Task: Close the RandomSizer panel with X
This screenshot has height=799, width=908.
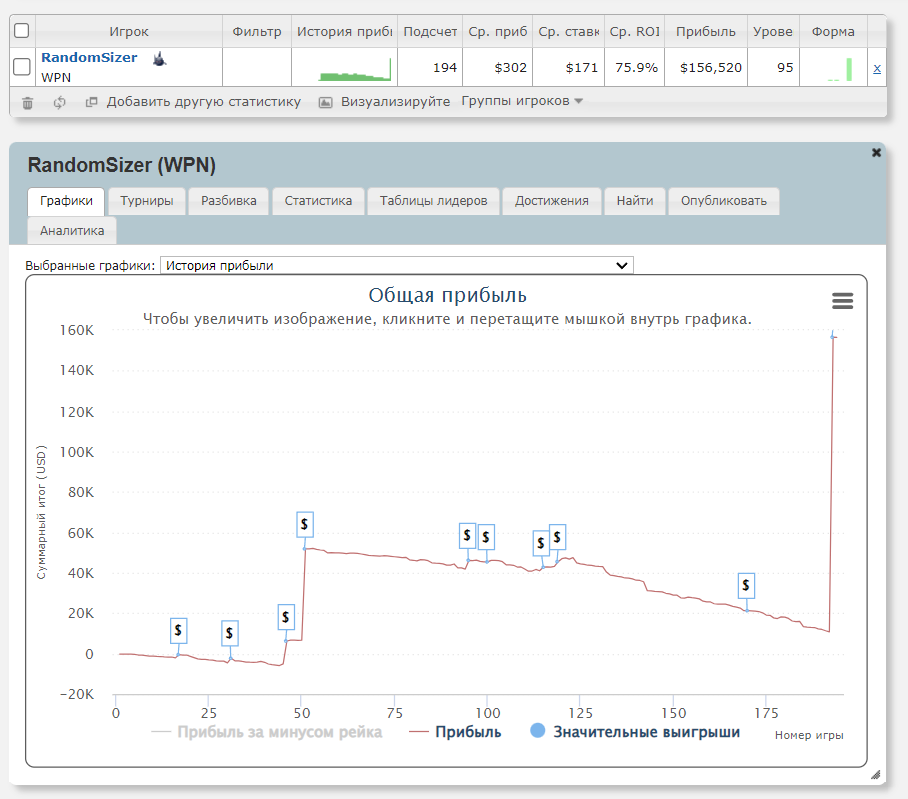Action: pyautogui.click(x=876, y=153)
